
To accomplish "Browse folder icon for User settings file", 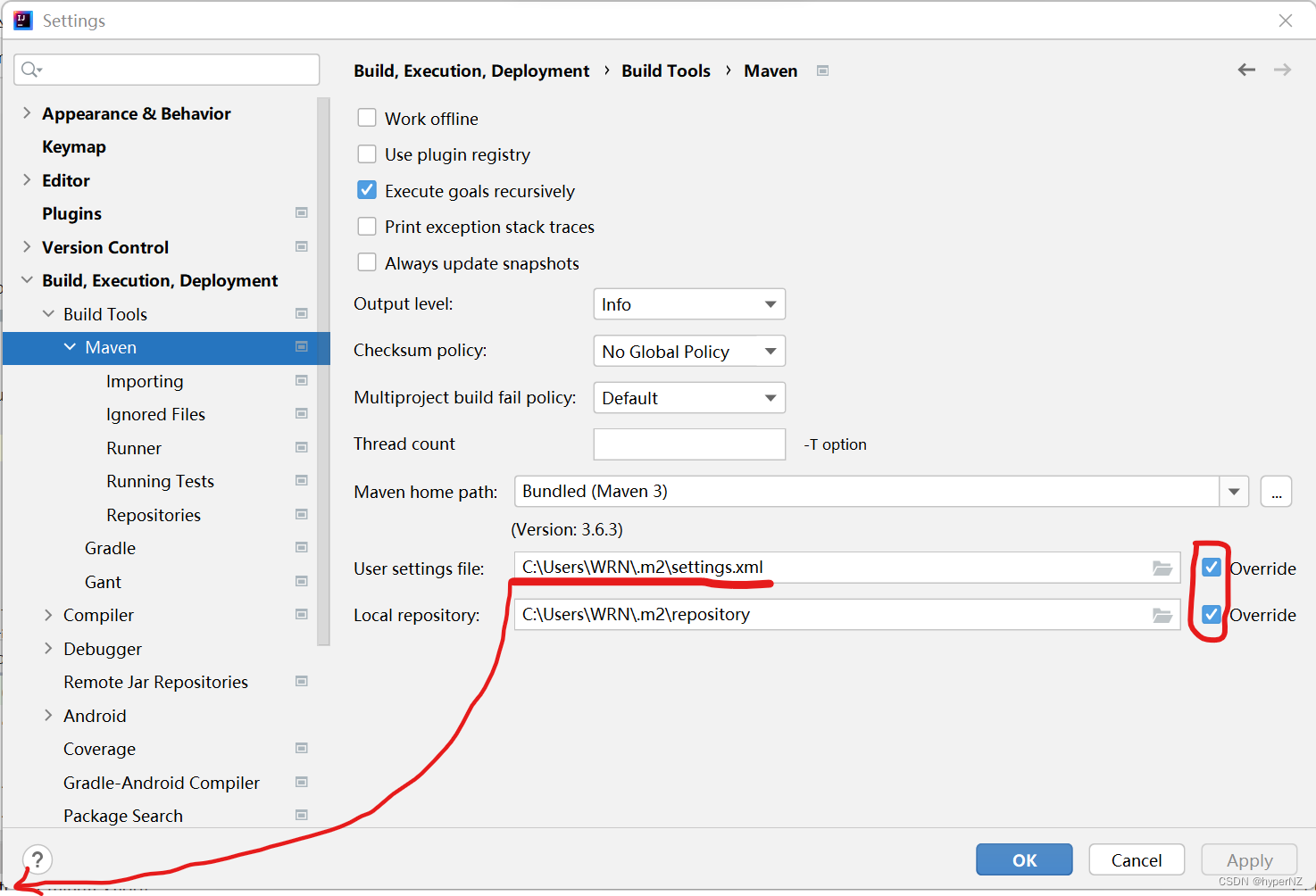I will [1162, 568].
